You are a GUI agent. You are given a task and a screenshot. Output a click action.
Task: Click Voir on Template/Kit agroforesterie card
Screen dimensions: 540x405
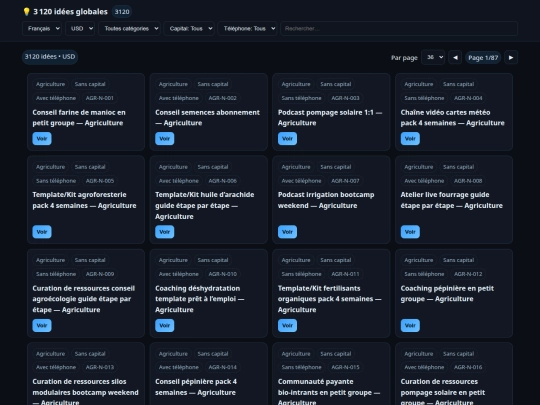tap(42, 232)
